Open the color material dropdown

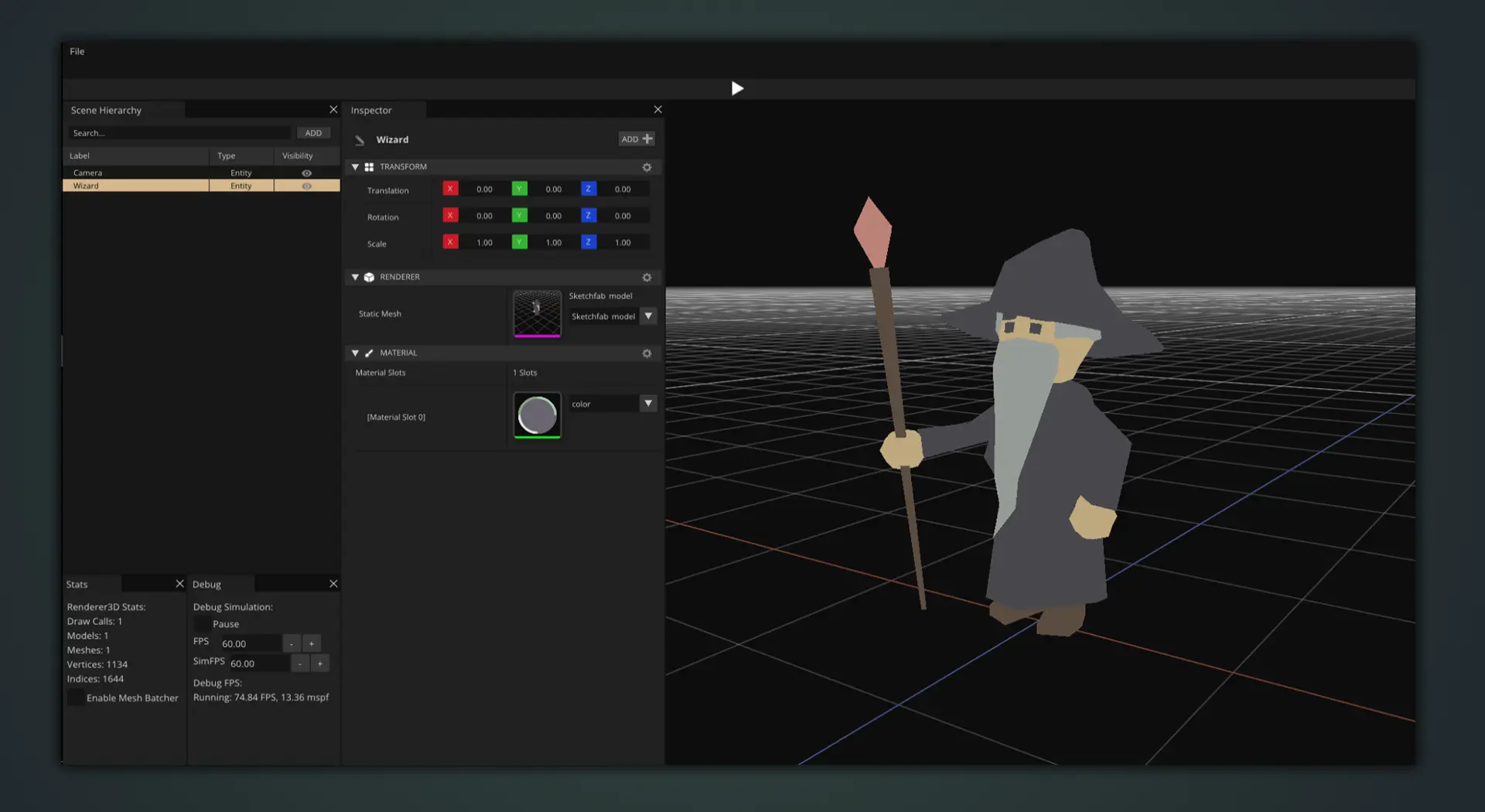point(648,404)
